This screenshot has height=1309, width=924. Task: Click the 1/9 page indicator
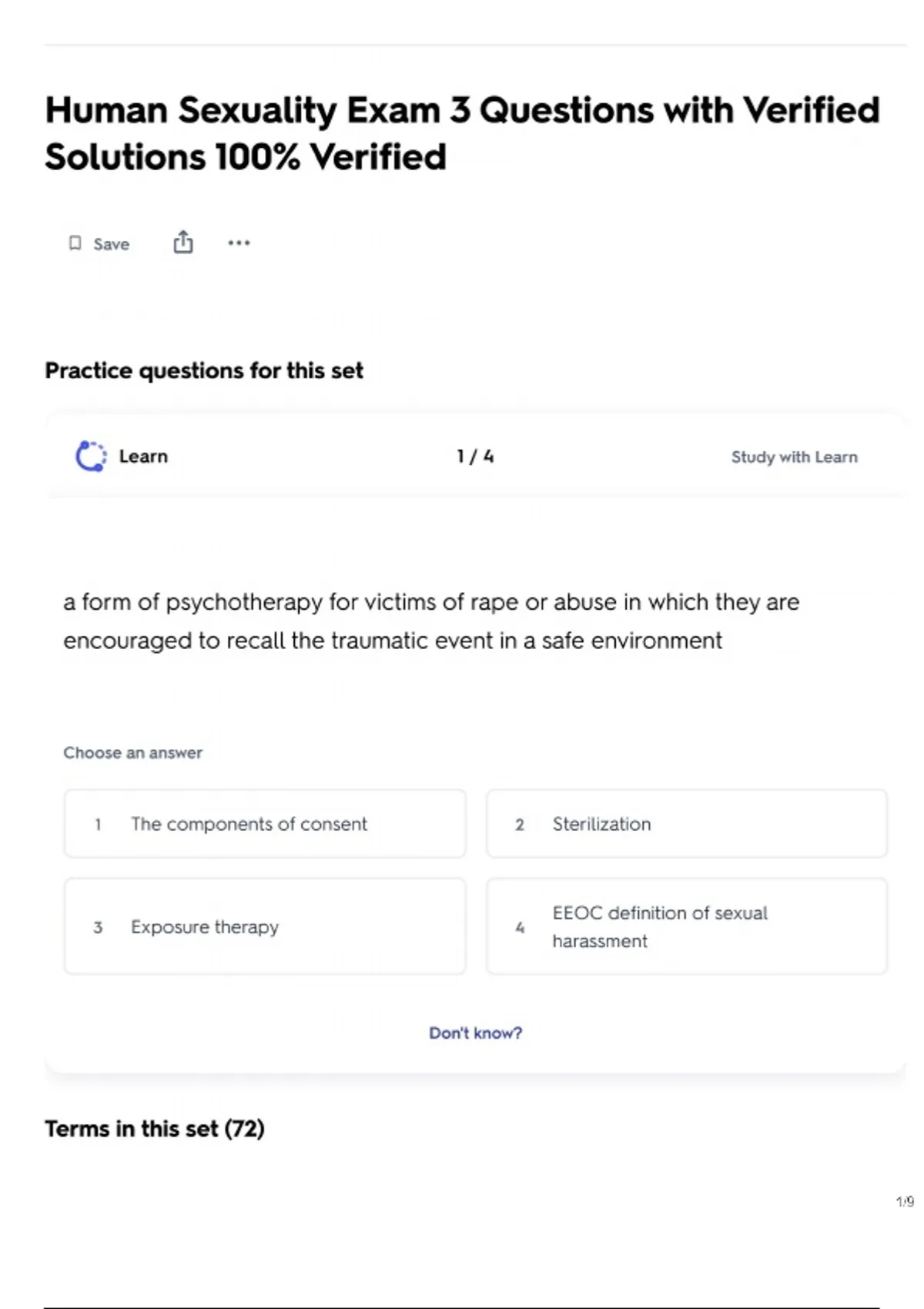[x=905, y=1201]
